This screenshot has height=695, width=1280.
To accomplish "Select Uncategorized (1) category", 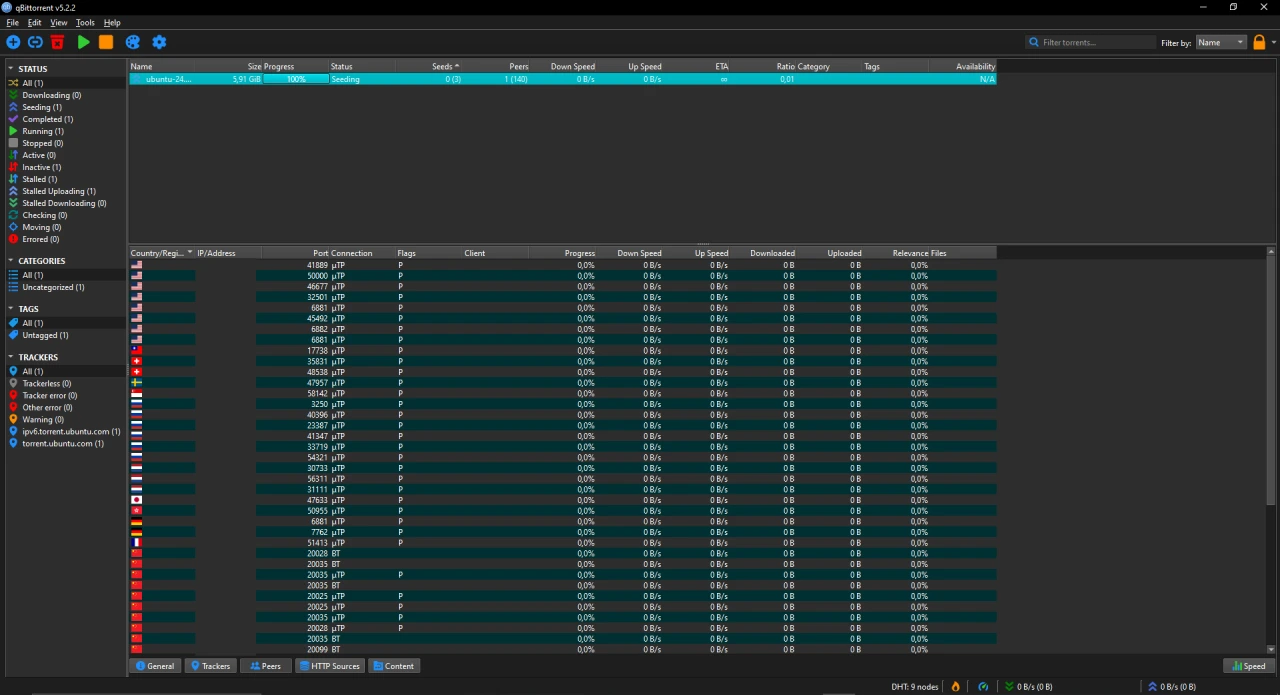I will [53, 287].
